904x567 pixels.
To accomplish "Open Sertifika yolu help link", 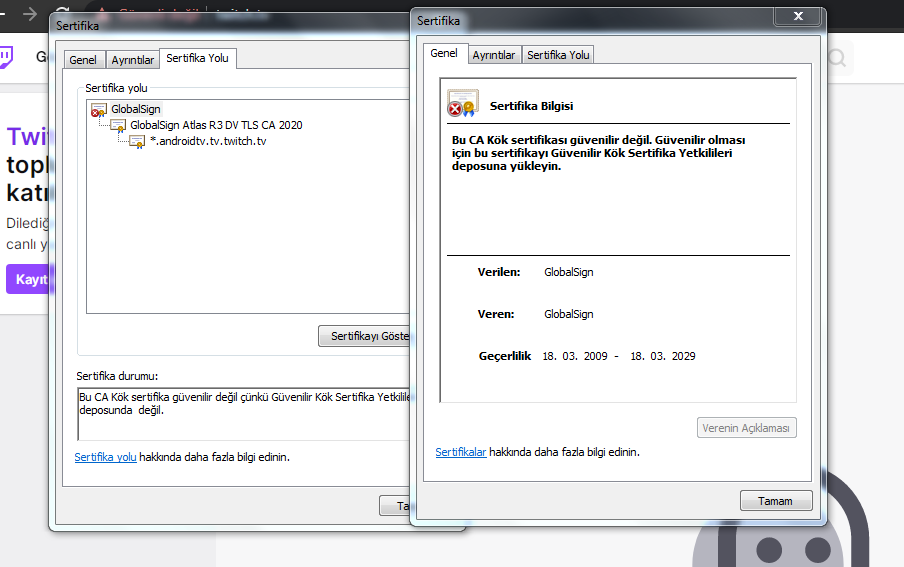I will point(106,457).
